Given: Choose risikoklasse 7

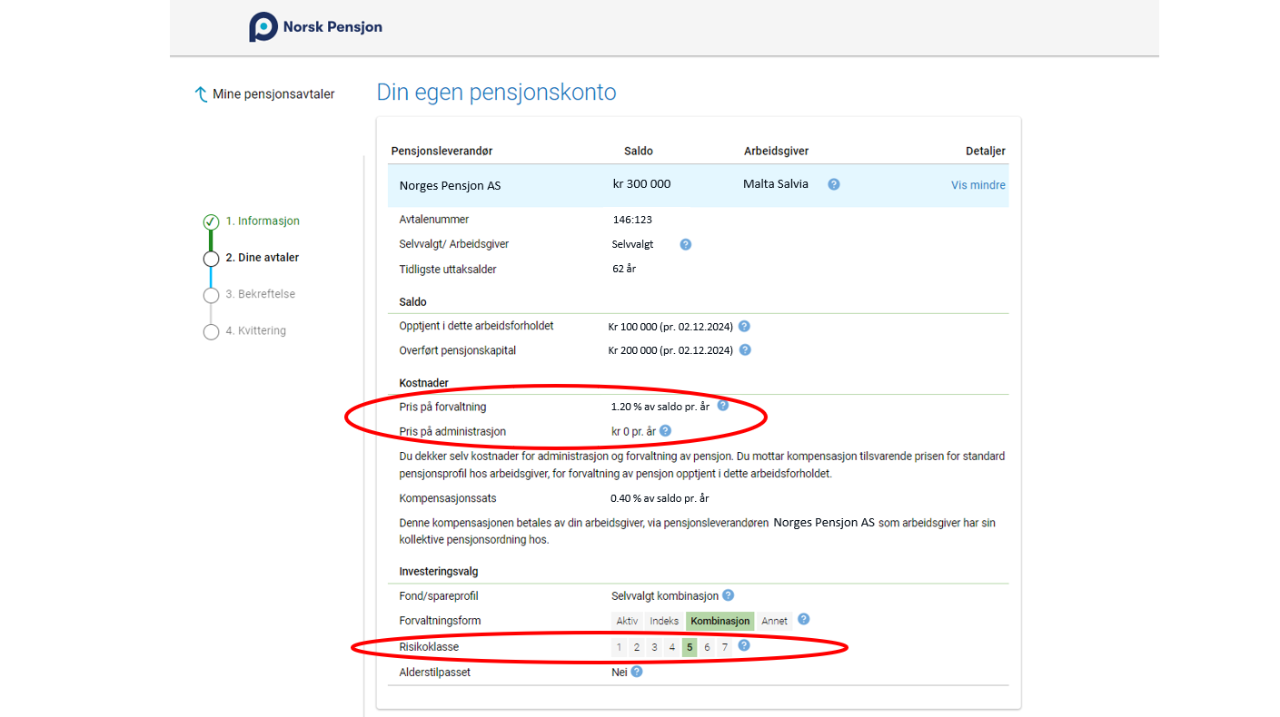Looking at the screenshot, I should click(724, 647).
